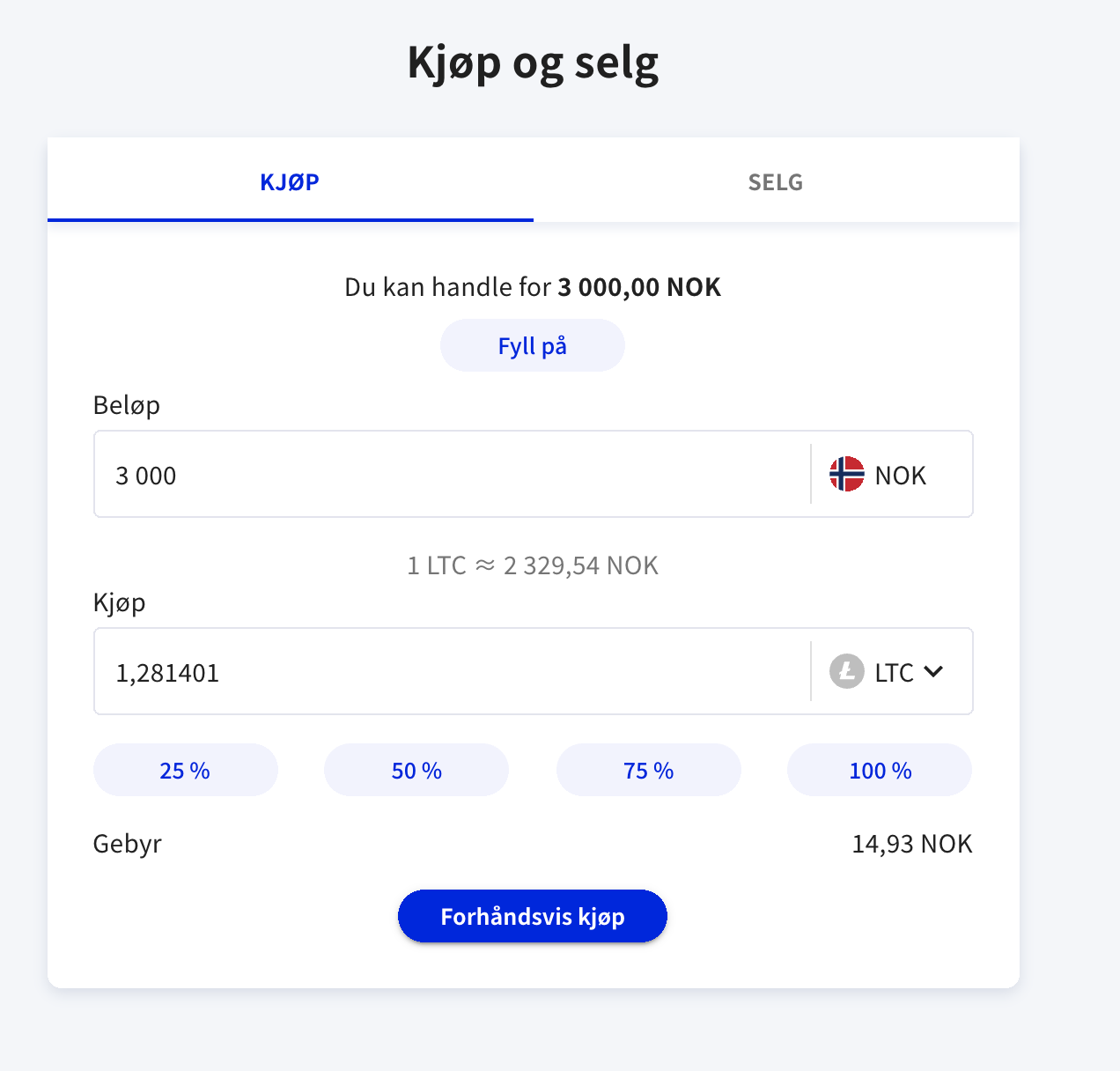Switch to the SELG tab
Viewport: 1120px width, 1071px height.
click(775, 182)
